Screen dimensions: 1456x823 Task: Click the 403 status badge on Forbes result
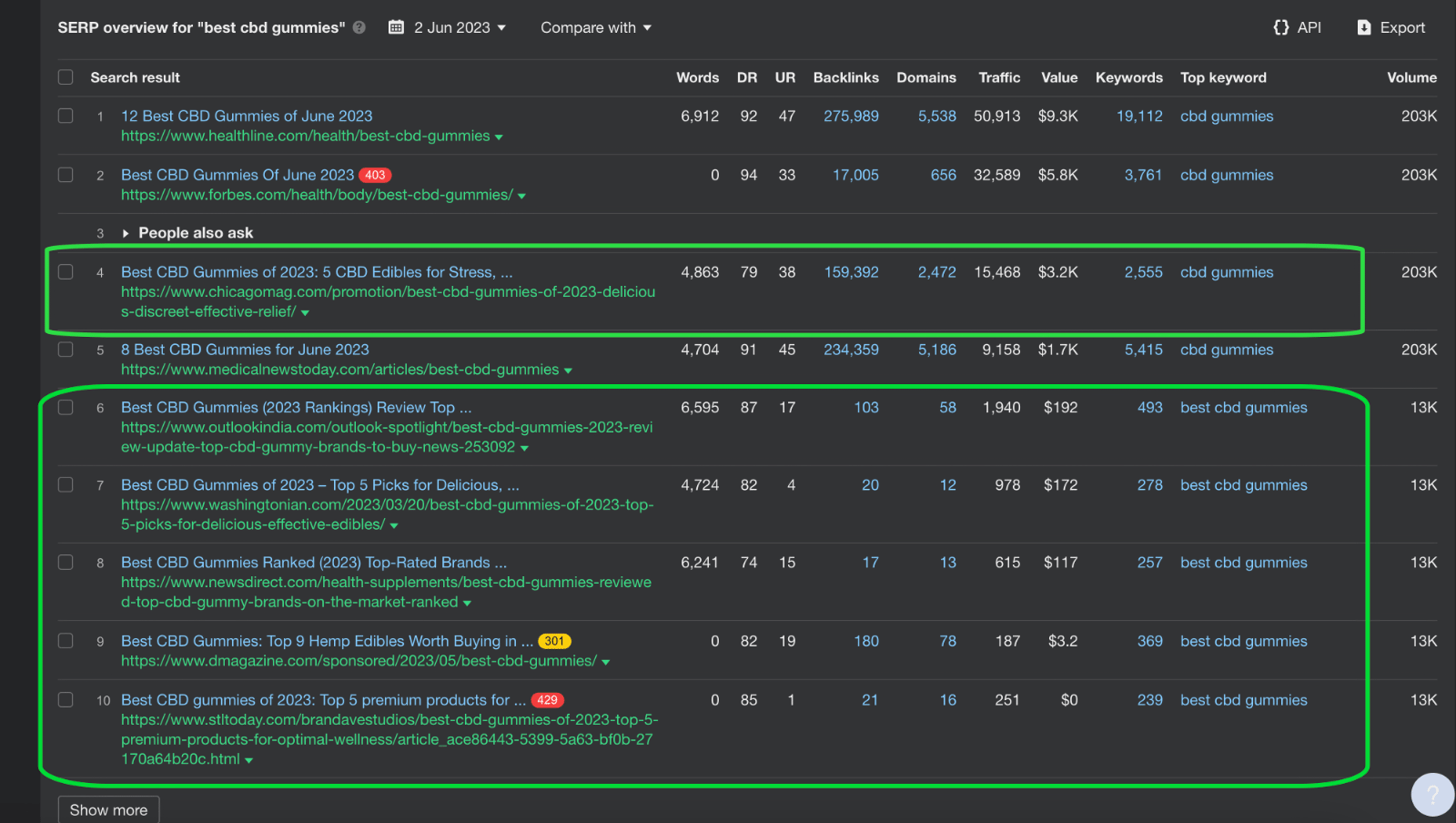tap(376, 175)
